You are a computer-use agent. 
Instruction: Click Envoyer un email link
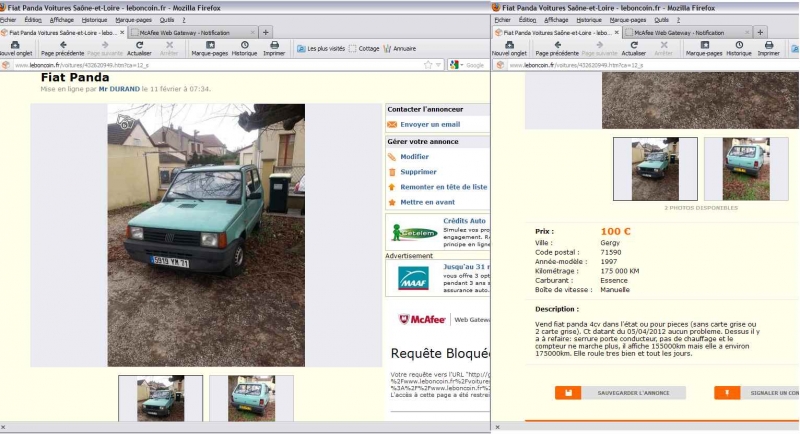(x=430, y=124)
